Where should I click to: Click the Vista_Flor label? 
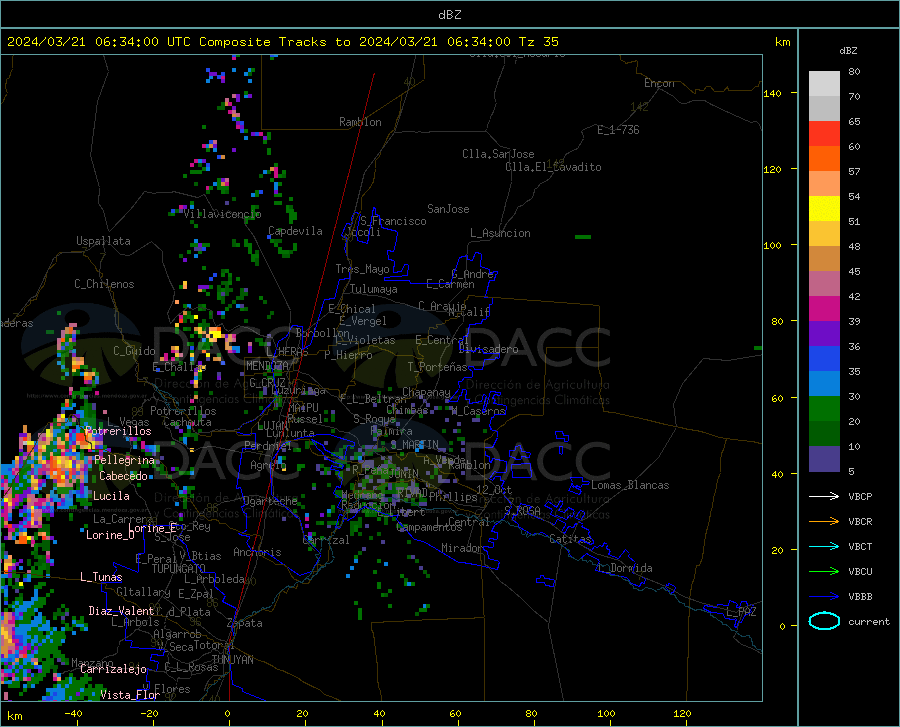[x=130, y=695]
